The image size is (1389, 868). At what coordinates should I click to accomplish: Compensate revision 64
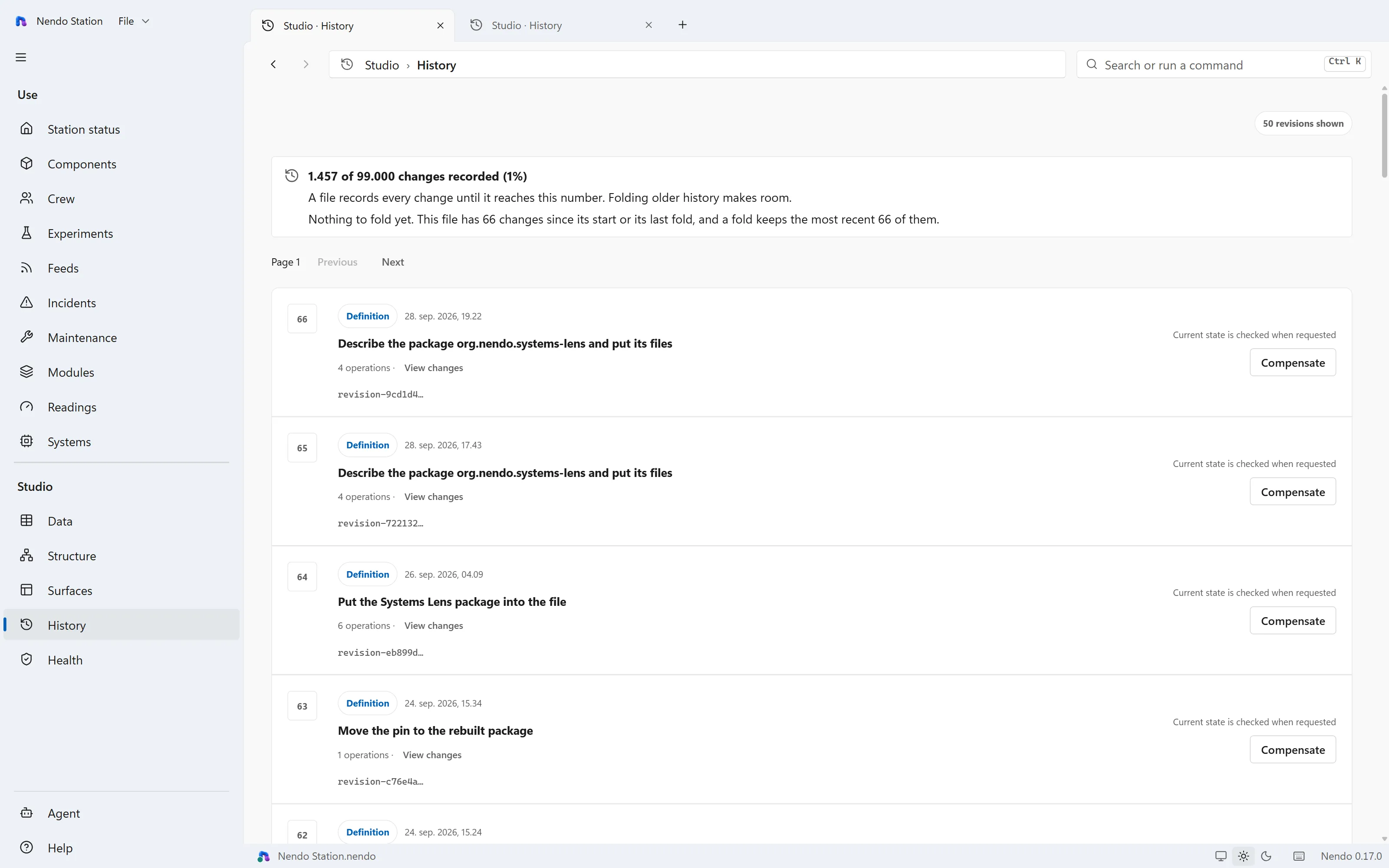(1293, 621)
